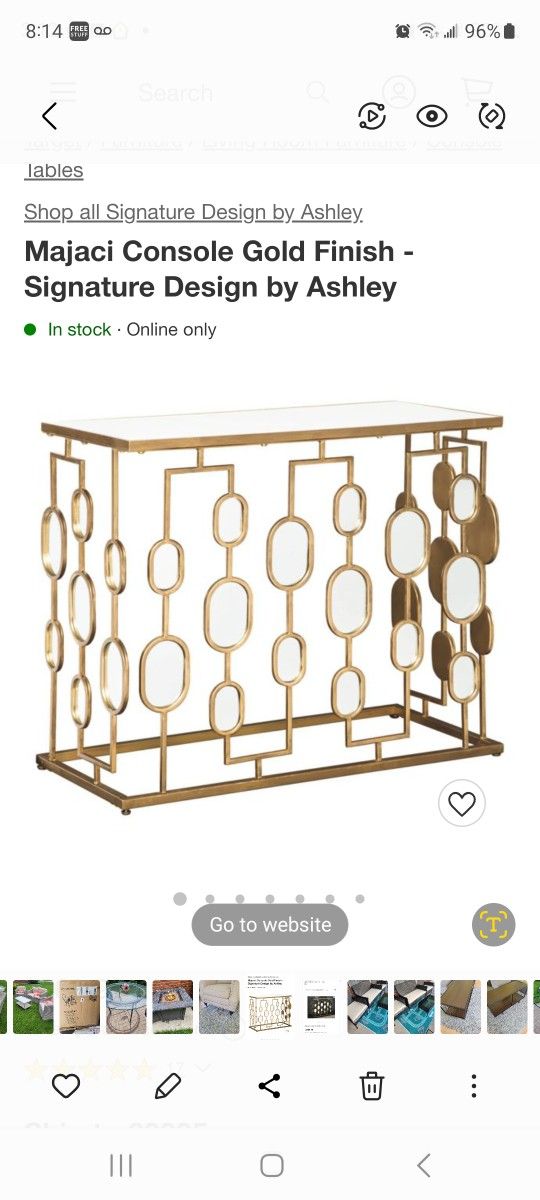Screen dimensions: 540x1200
Task: Tap the Android recents navigation button
Action: [x=120, y=1165]
